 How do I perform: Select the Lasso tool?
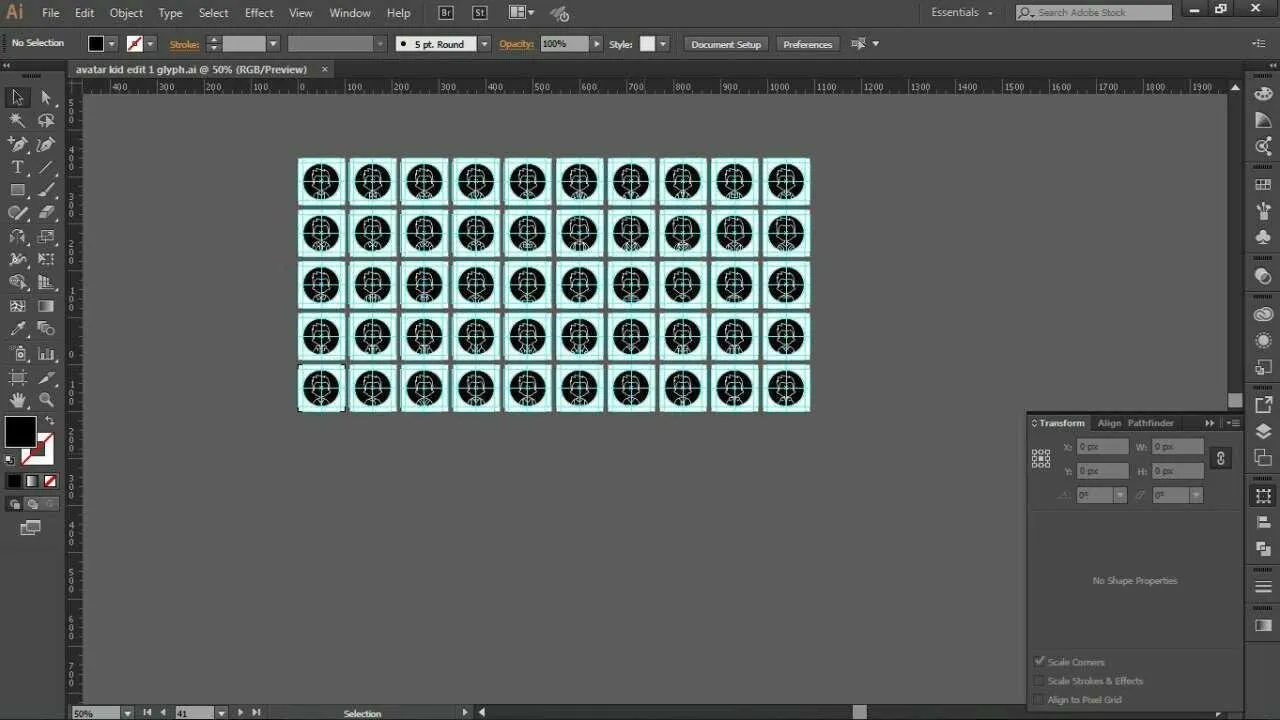pos(46,120)
